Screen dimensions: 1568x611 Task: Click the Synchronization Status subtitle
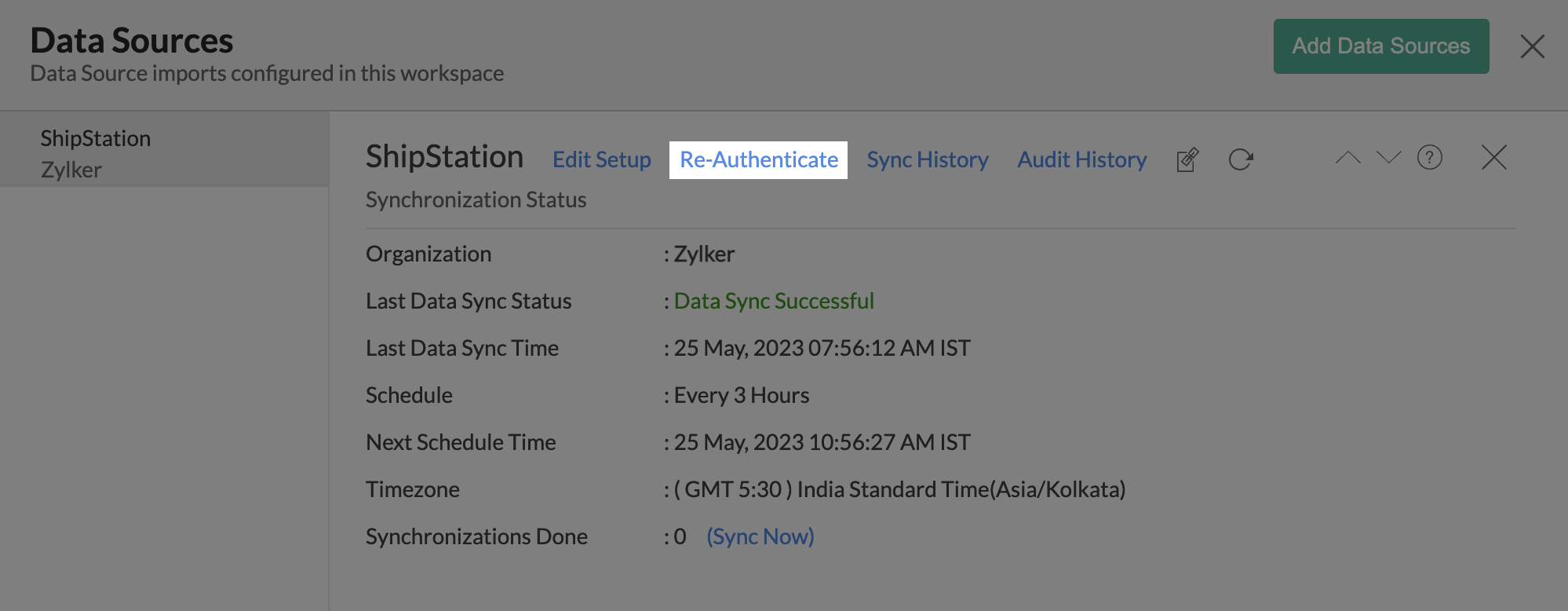tap(476, 200)
